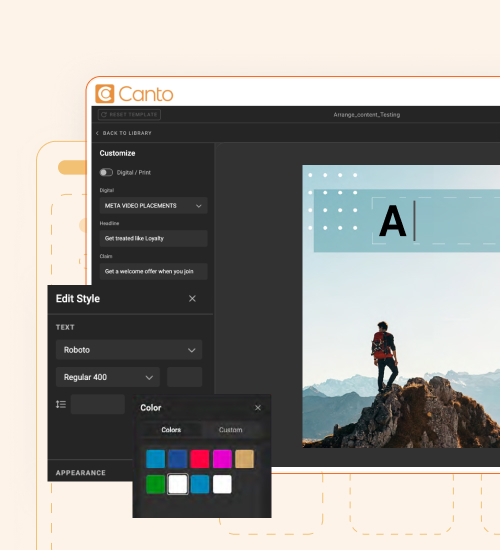Open the Meta Video Placements dropdown
Image resolution: width=500 pixels, height=550 pixels.
(153, 206)
